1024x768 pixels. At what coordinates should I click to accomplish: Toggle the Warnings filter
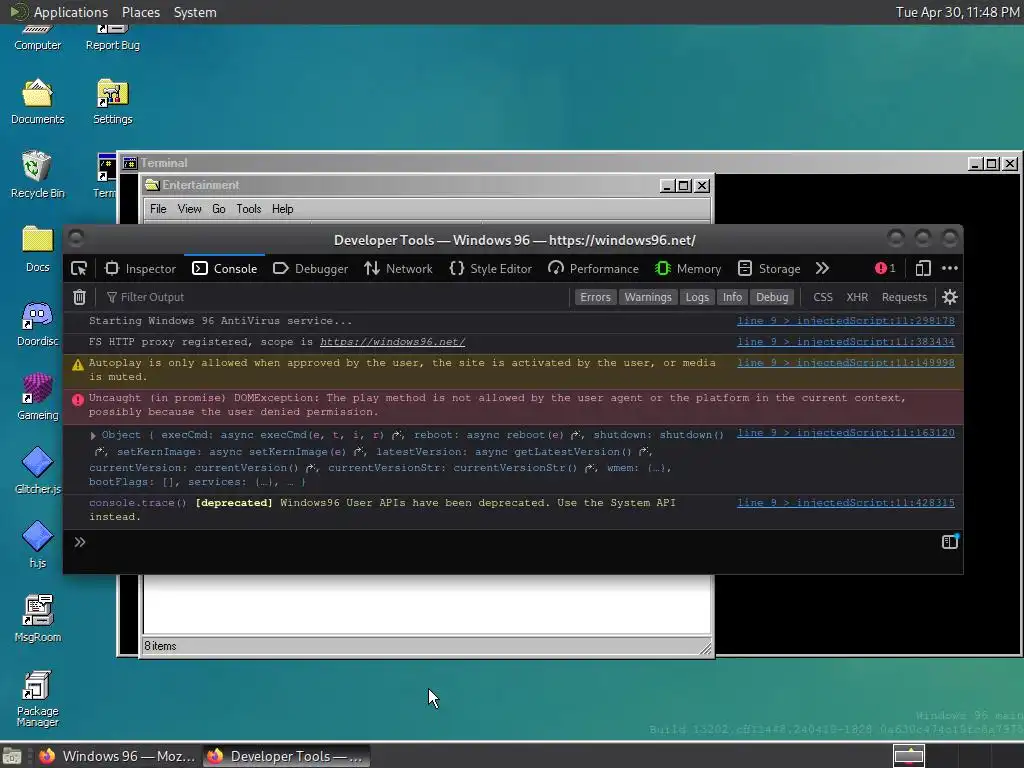click(x=647, y=297)
